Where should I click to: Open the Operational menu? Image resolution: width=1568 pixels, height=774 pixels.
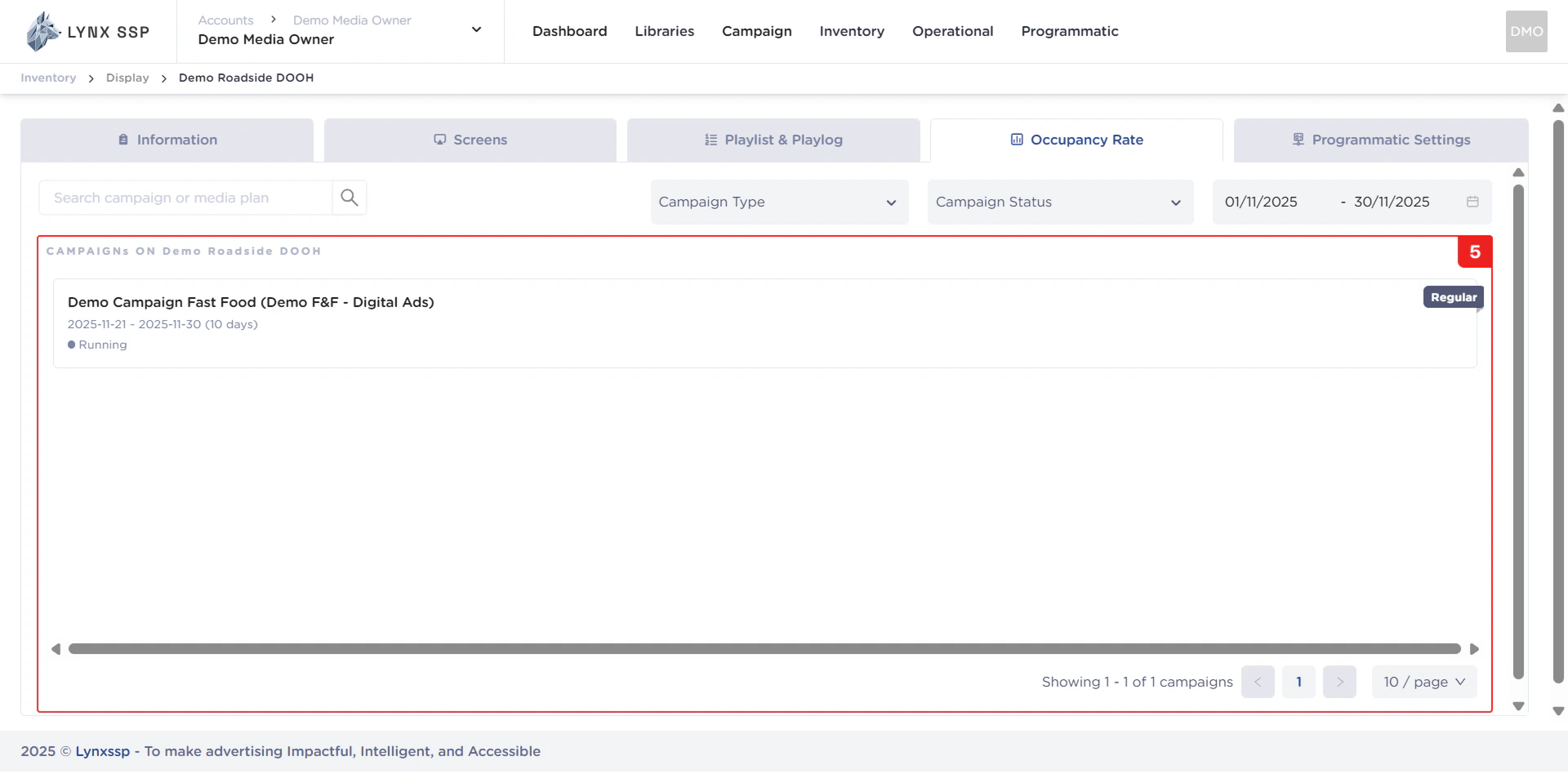(953, 31)
